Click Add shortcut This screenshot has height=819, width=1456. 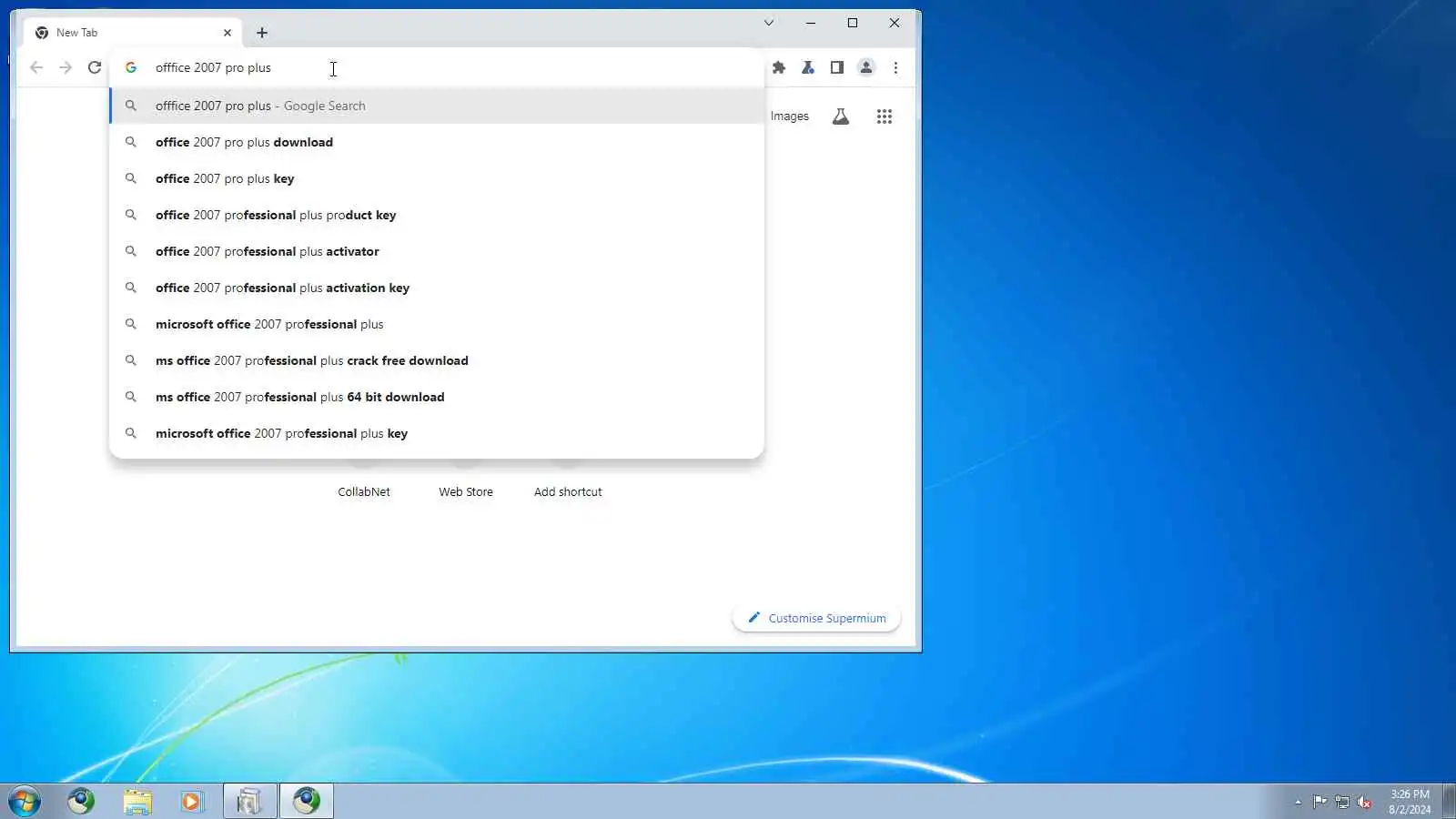(x=568, y=491)
